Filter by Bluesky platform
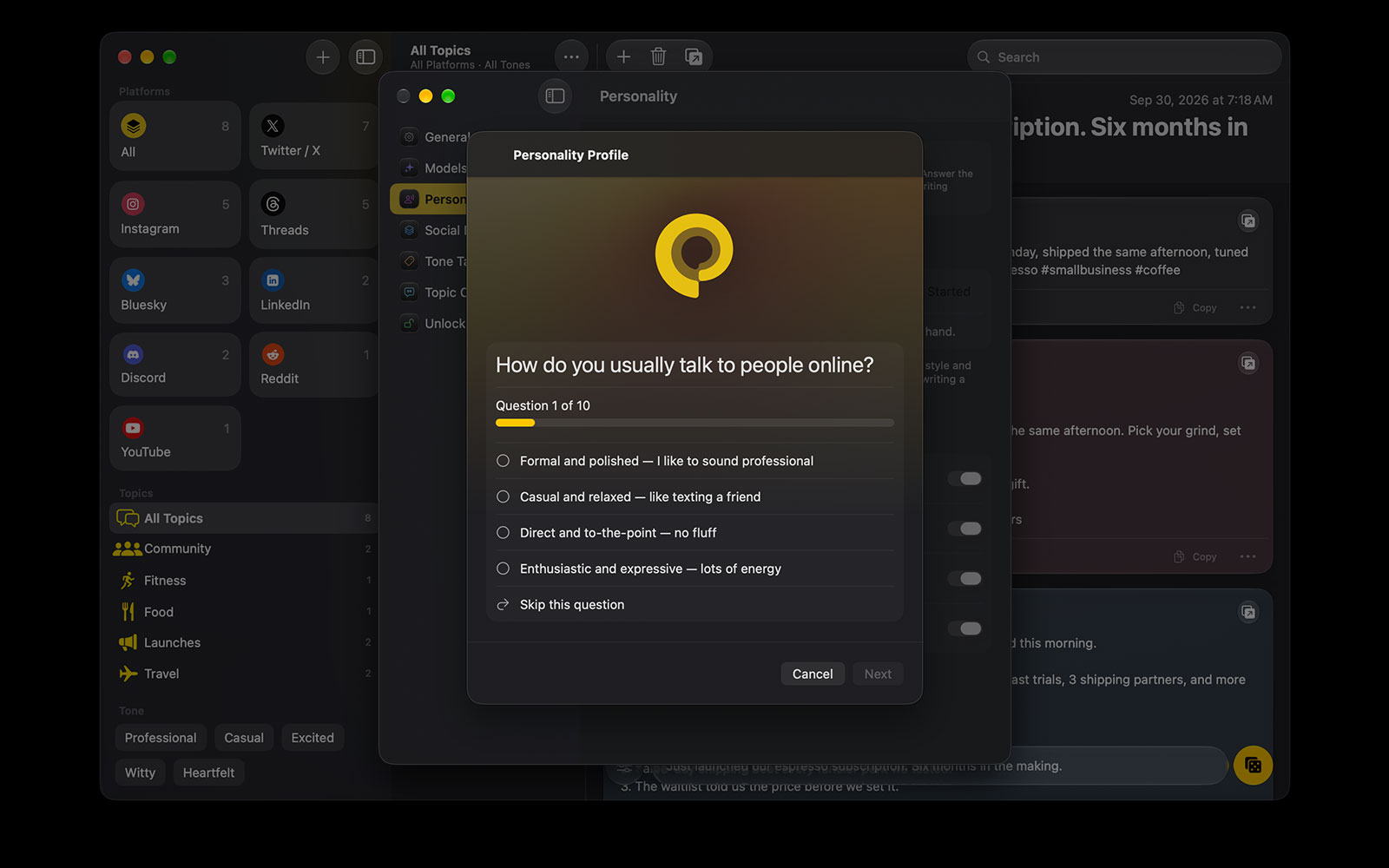This screenshot has width=1389, height=868. click(x=175, y=290)
